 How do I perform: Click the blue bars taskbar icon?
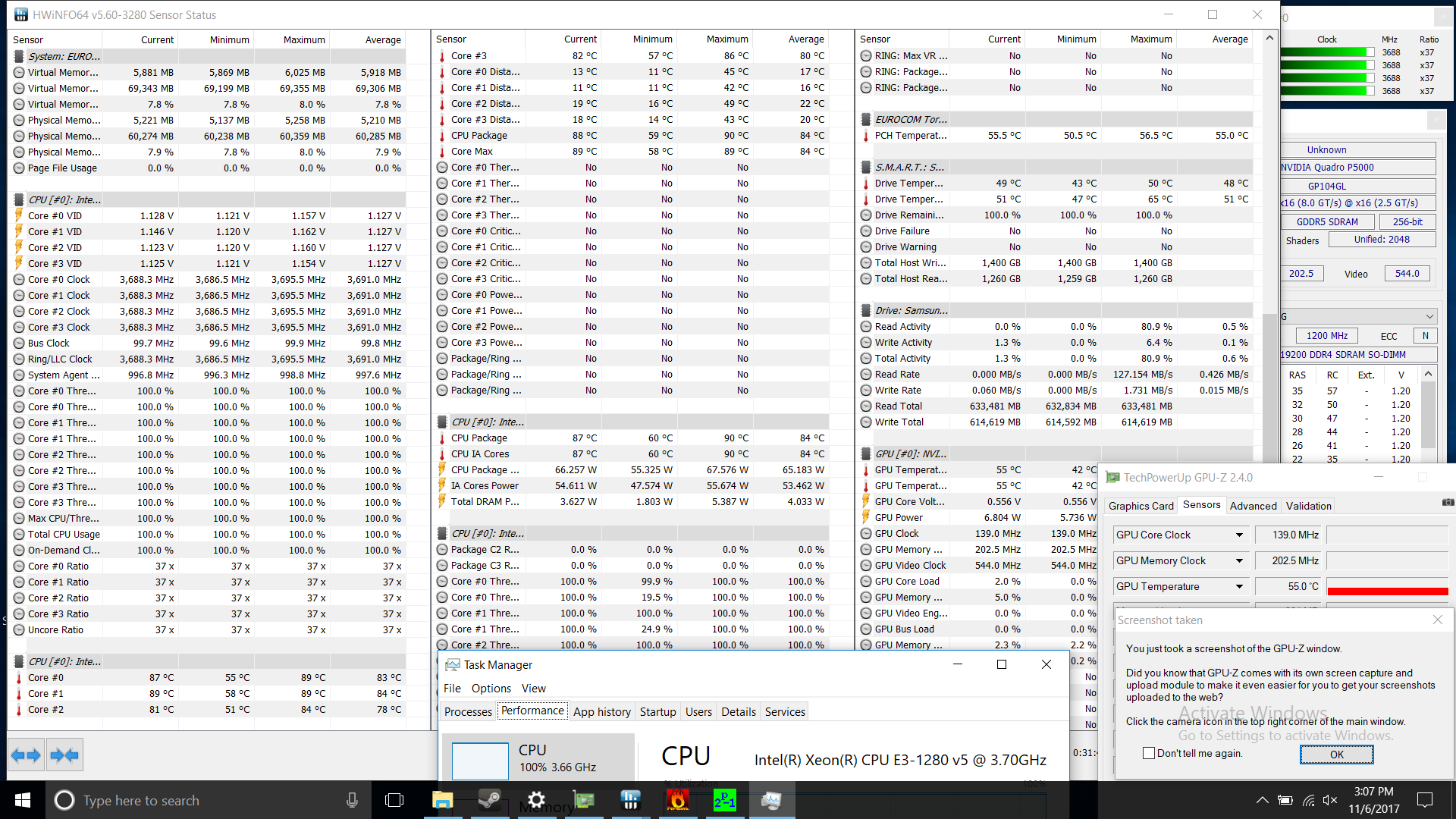coord(630,800)
